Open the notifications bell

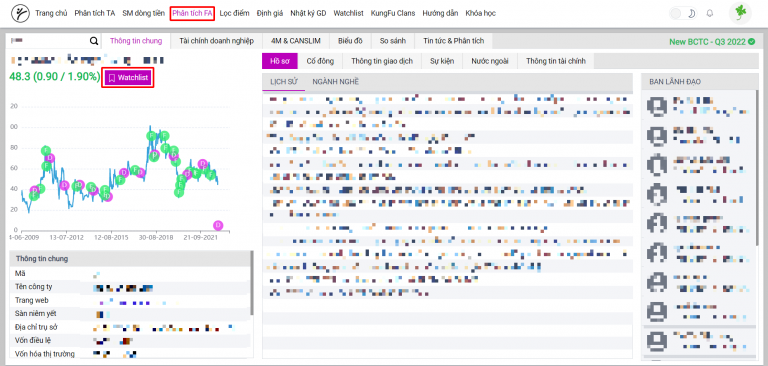tap(710, 13)
